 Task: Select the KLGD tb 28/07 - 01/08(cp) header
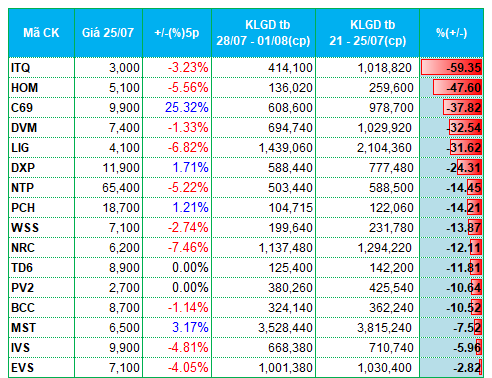coord(263,33)
